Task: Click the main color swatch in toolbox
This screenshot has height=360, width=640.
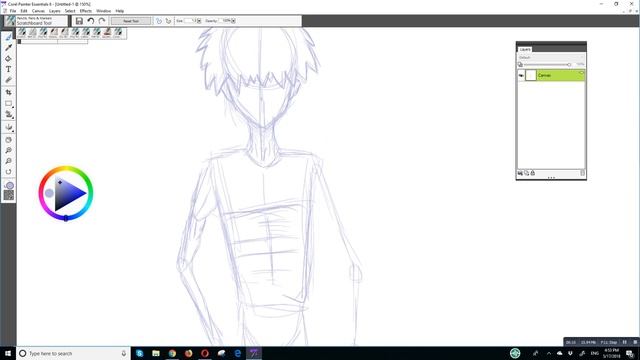Action: click(10, 186)
